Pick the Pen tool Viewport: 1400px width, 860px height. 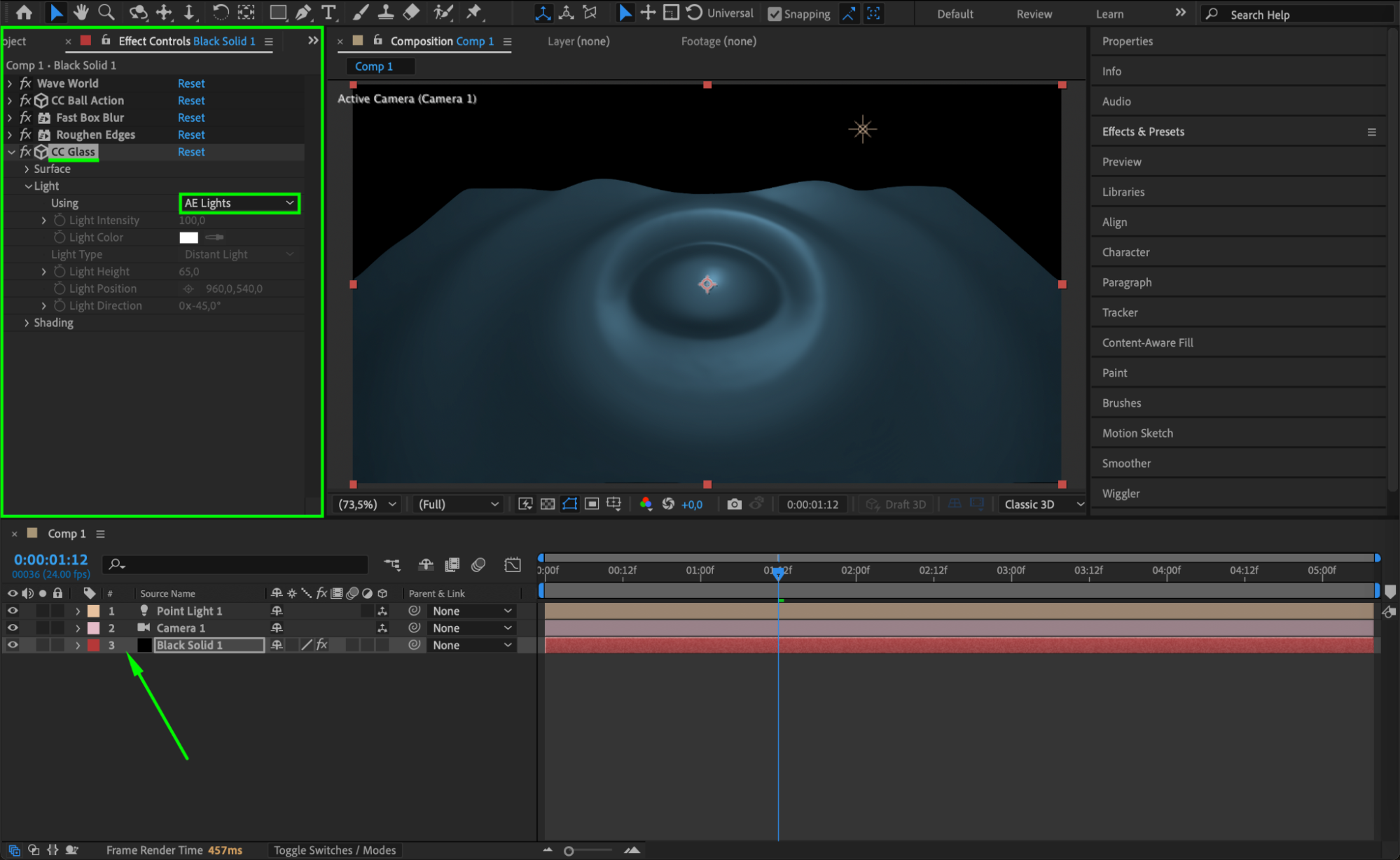[303, 12]
